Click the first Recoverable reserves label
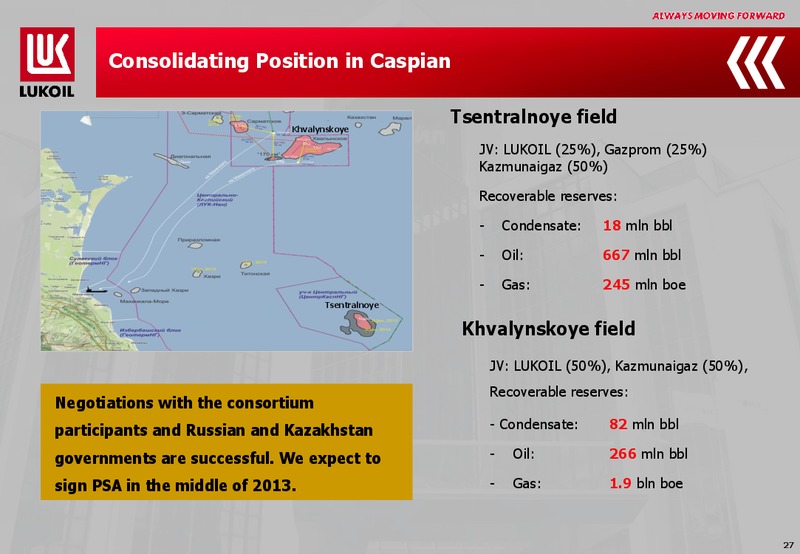This screenshot has height=554, width=800. (548, 196)
